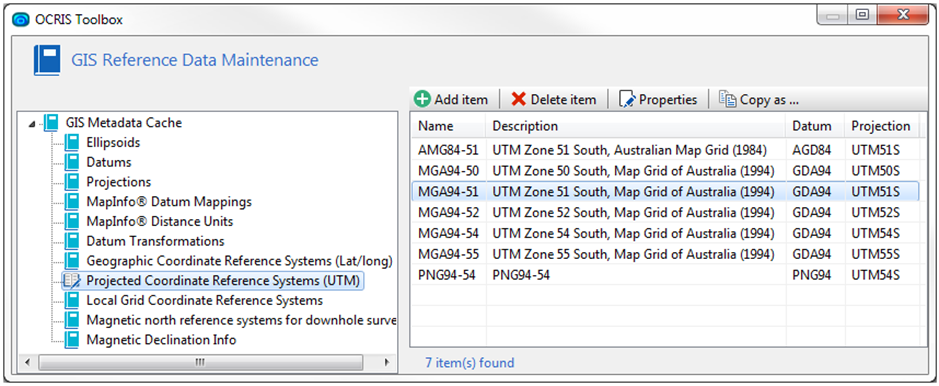This screenshot has height=386, width=939.
Task: Click the AGD84 datum cell
Action: click(811, 150)
